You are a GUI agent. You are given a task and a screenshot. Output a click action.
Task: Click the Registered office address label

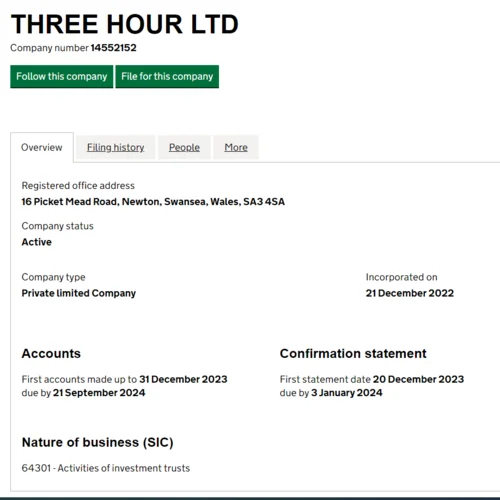78,186
